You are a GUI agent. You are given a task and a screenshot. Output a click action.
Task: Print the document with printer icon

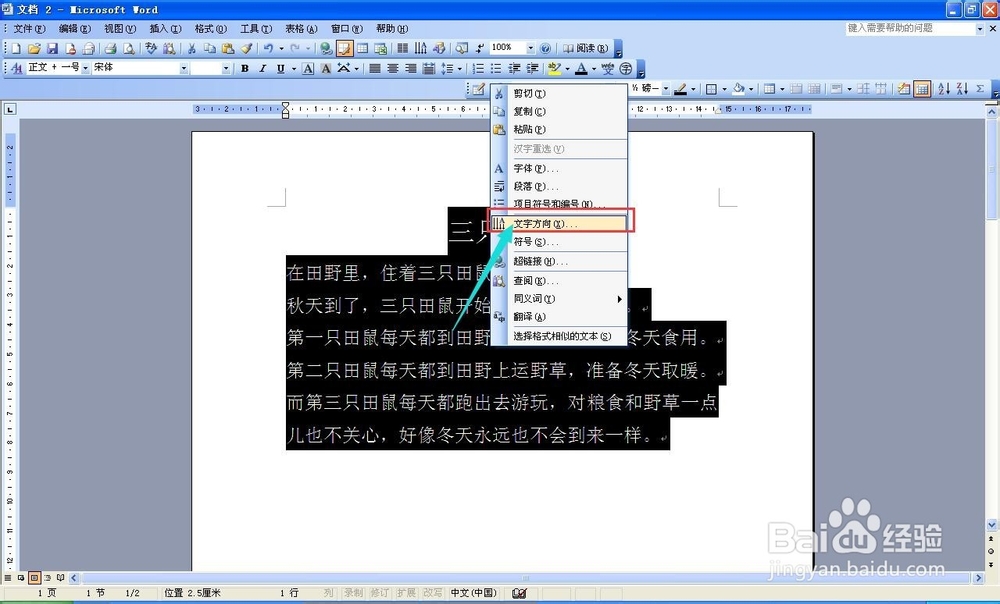click(110, 48)
